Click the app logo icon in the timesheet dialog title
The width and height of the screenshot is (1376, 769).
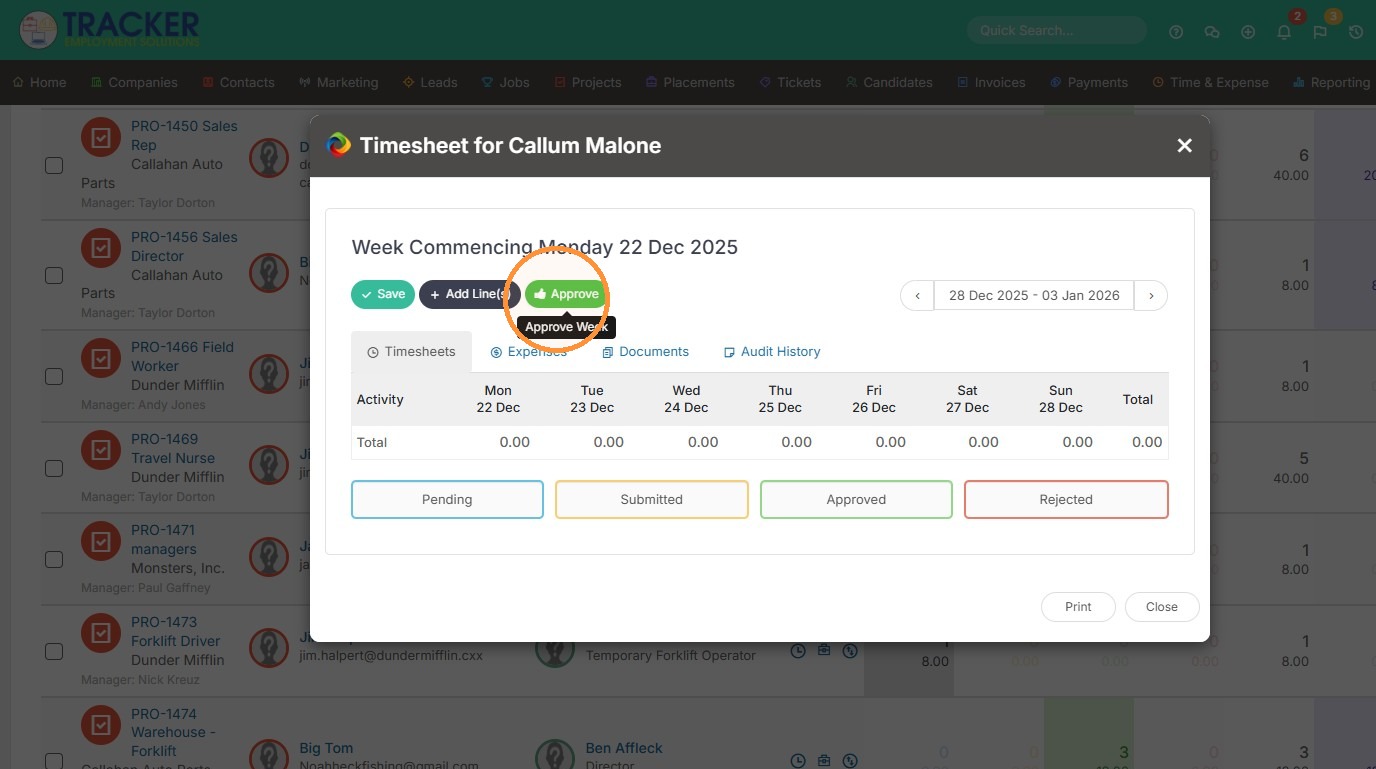click(339, 145)
